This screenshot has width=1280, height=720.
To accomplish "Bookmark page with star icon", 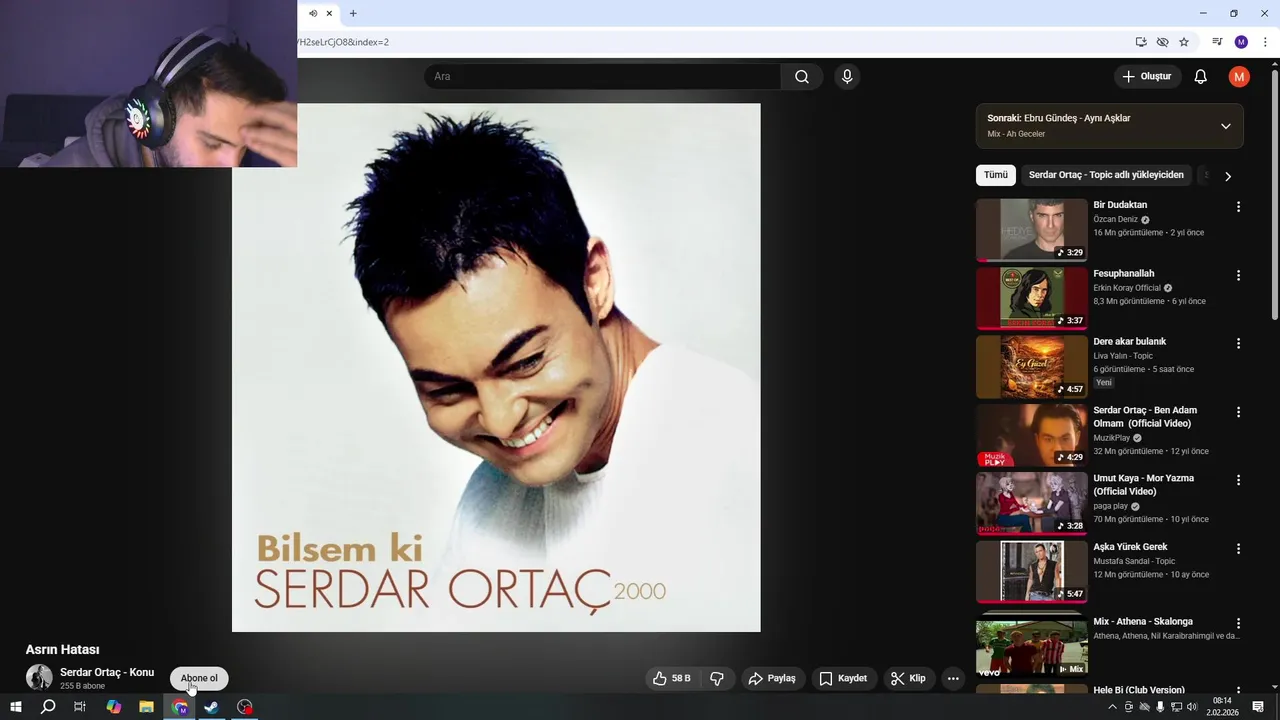I will 1184,42.
